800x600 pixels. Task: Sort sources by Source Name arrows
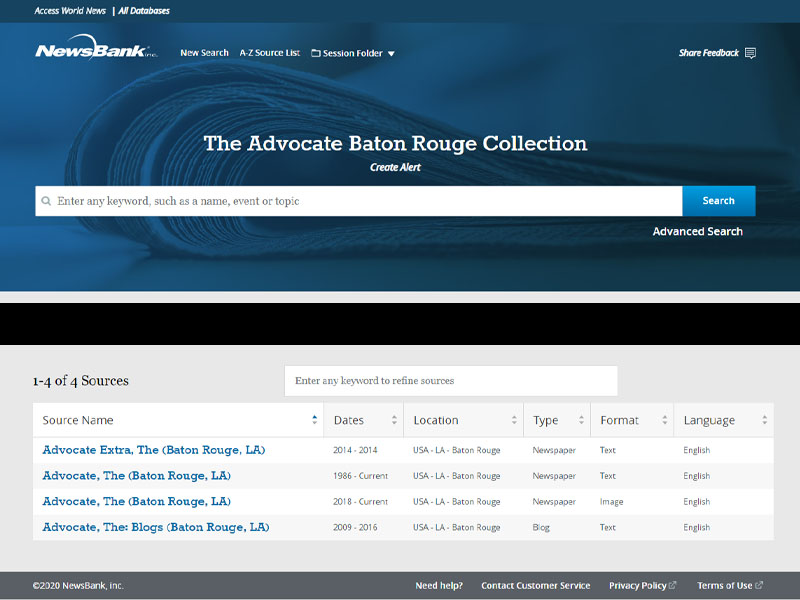(x=314, y=420)
